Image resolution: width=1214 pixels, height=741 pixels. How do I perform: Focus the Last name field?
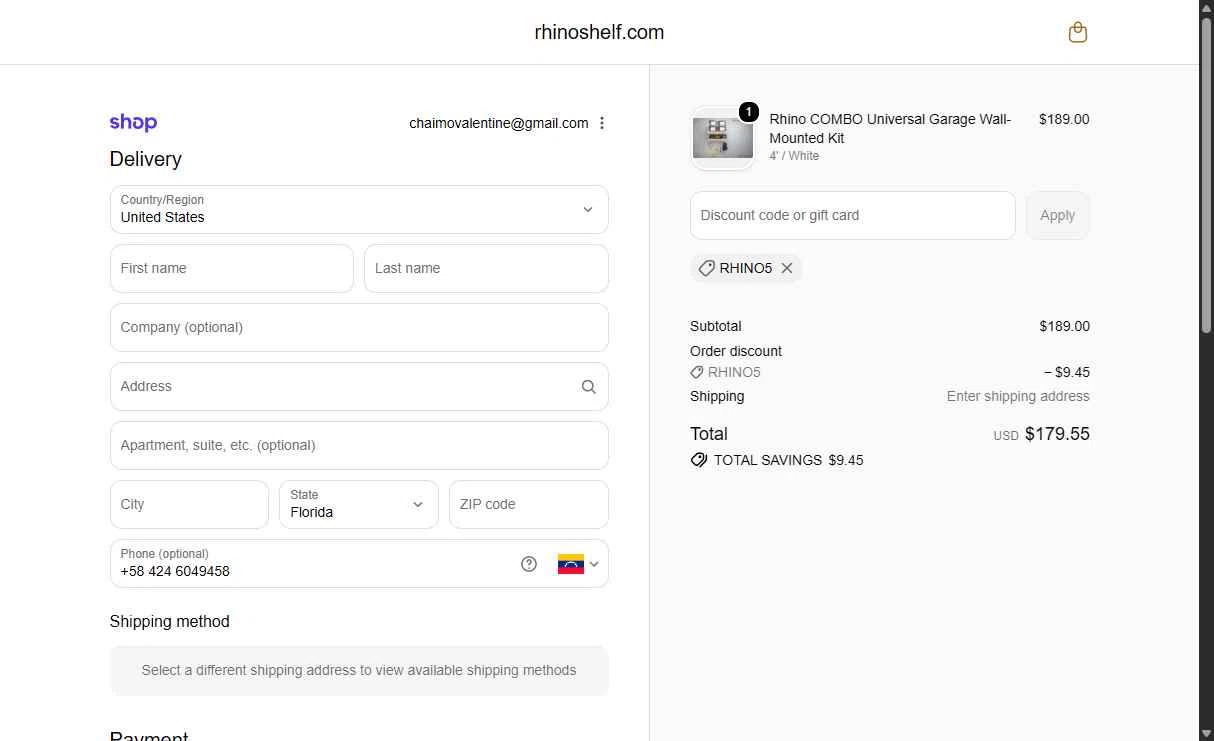[x=486, y=268]
